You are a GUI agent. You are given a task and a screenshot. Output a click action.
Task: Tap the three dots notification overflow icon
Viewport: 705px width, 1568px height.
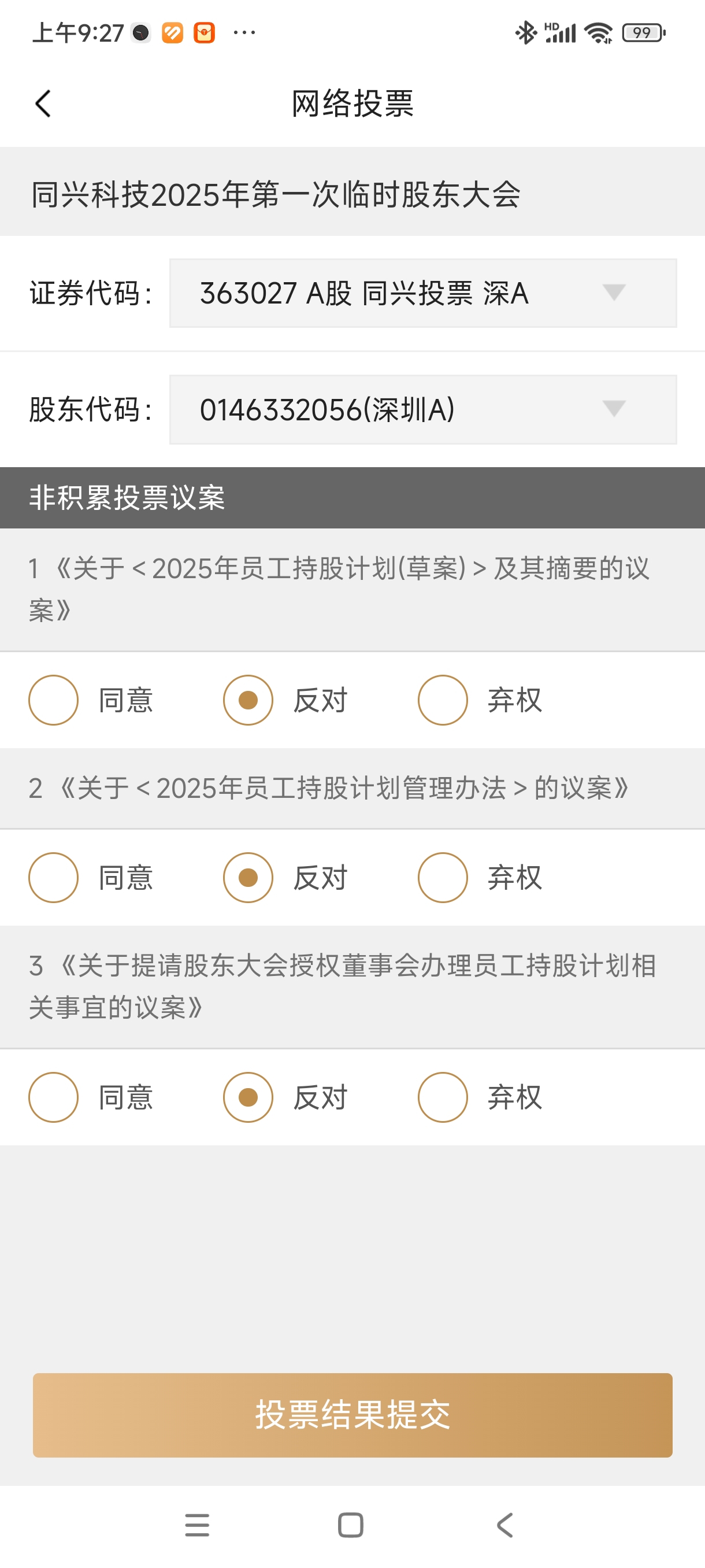point(244,32)
